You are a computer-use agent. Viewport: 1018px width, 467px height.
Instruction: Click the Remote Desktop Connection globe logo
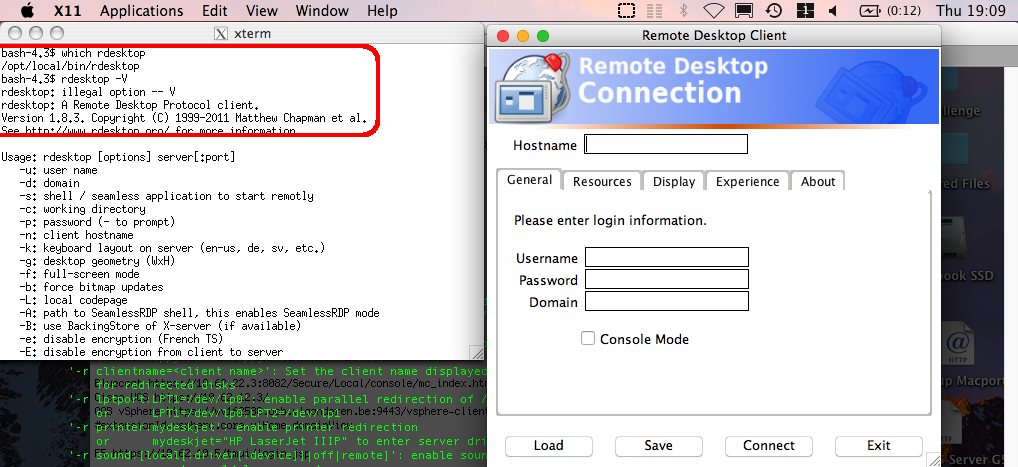[x=532, y=88]
